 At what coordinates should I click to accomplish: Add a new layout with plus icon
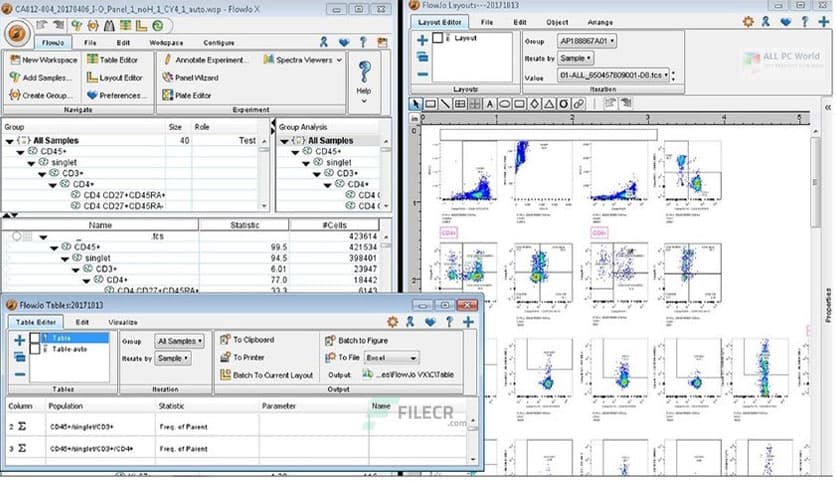423,41
